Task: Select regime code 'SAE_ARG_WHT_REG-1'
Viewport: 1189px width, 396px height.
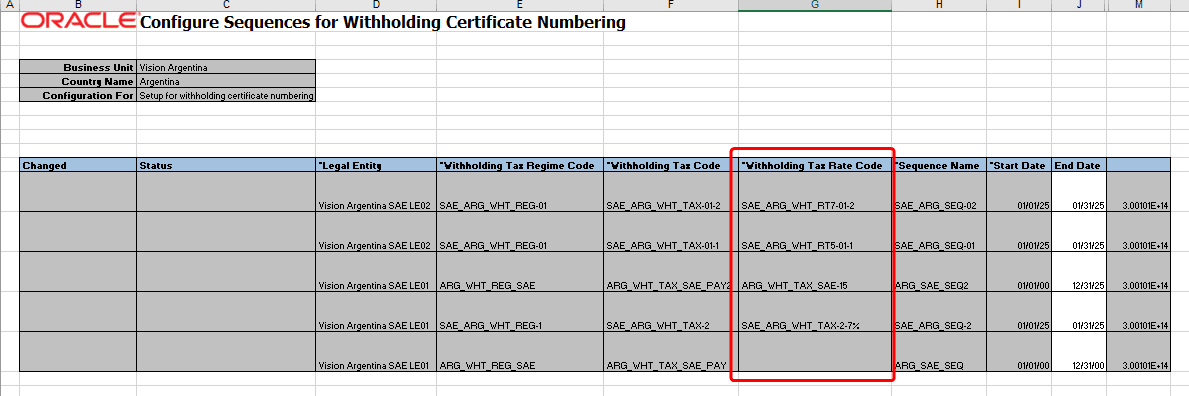Action: (x=520, y=312)
